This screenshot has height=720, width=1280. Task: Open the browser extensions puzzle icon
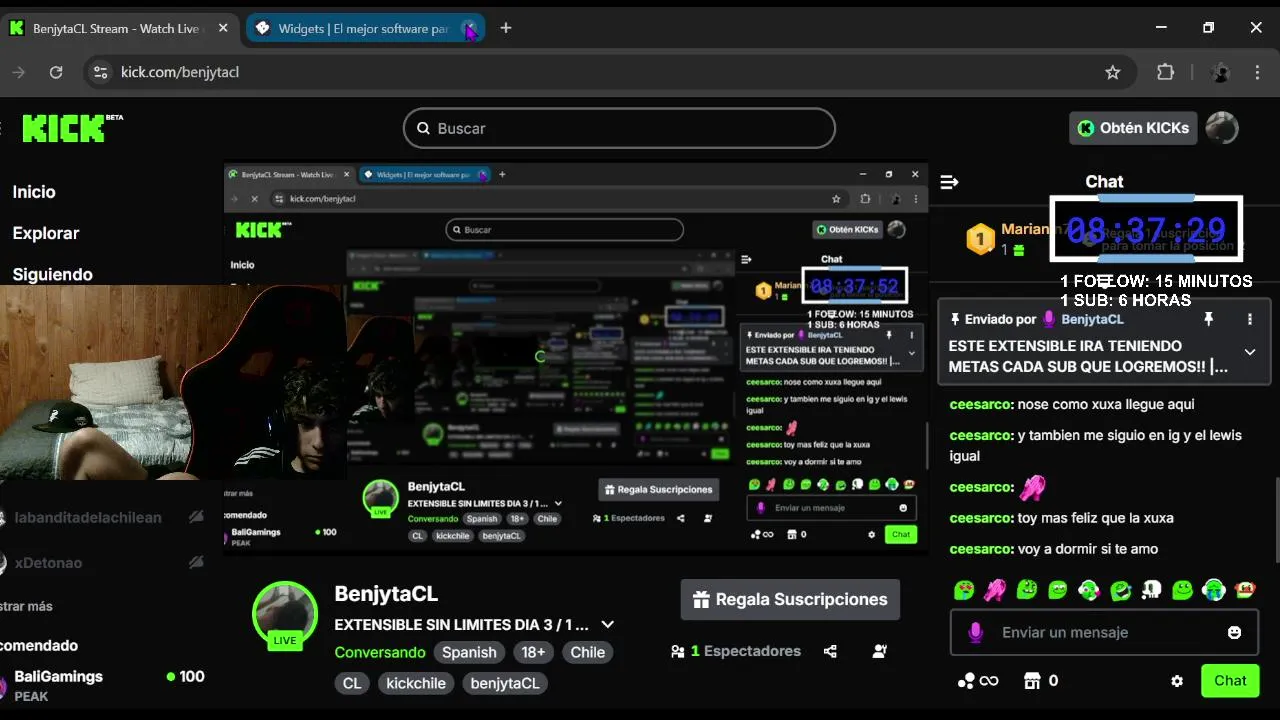1165,72
